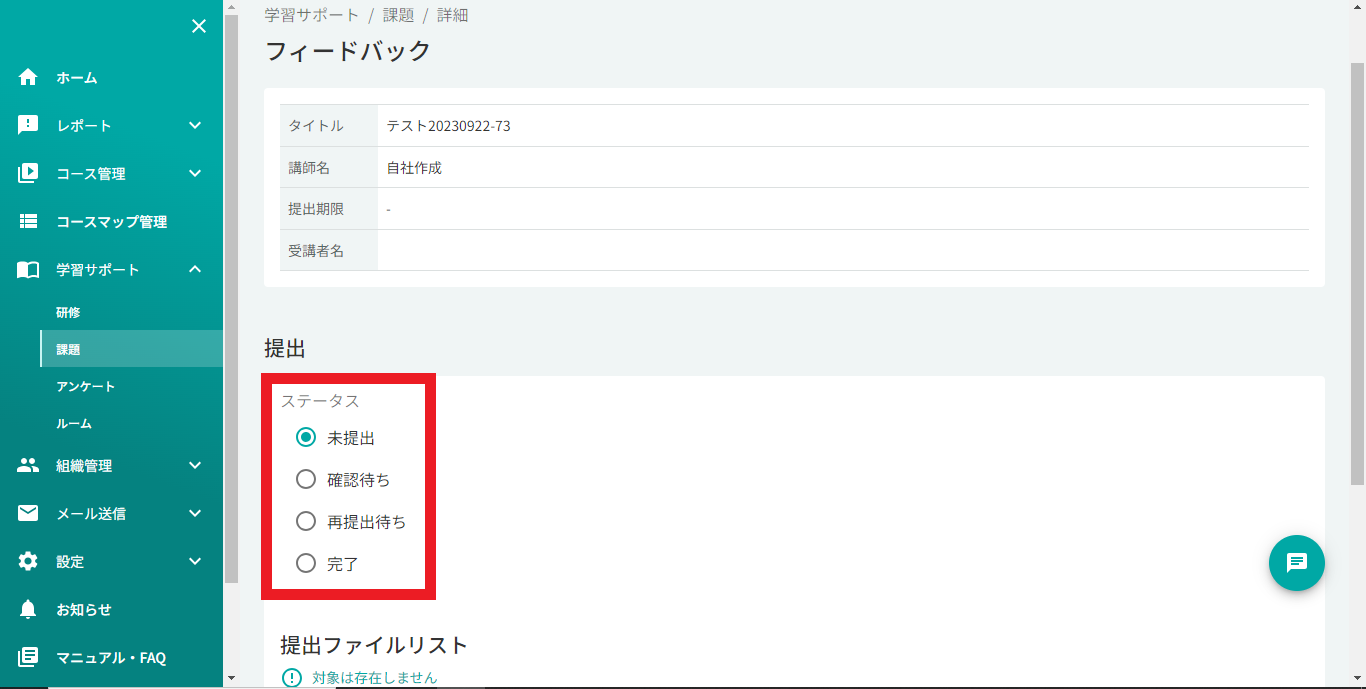
Task: Click the 設定 gear icon
Action: point(28,561)
